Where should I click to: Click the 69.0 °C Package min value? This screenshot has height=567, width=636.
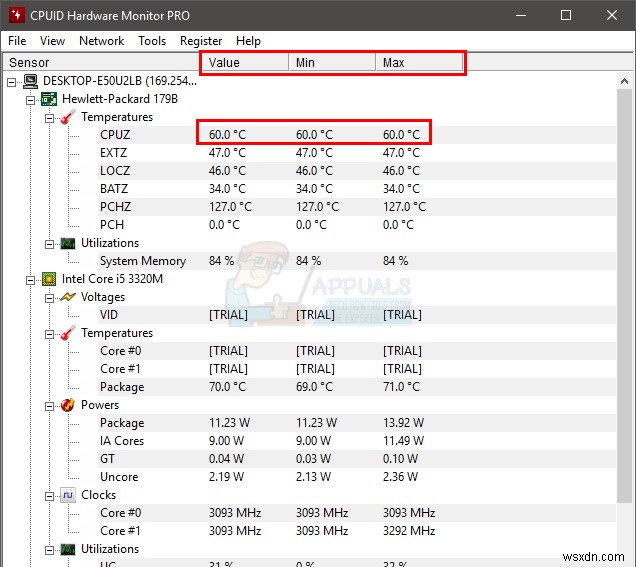314,387
